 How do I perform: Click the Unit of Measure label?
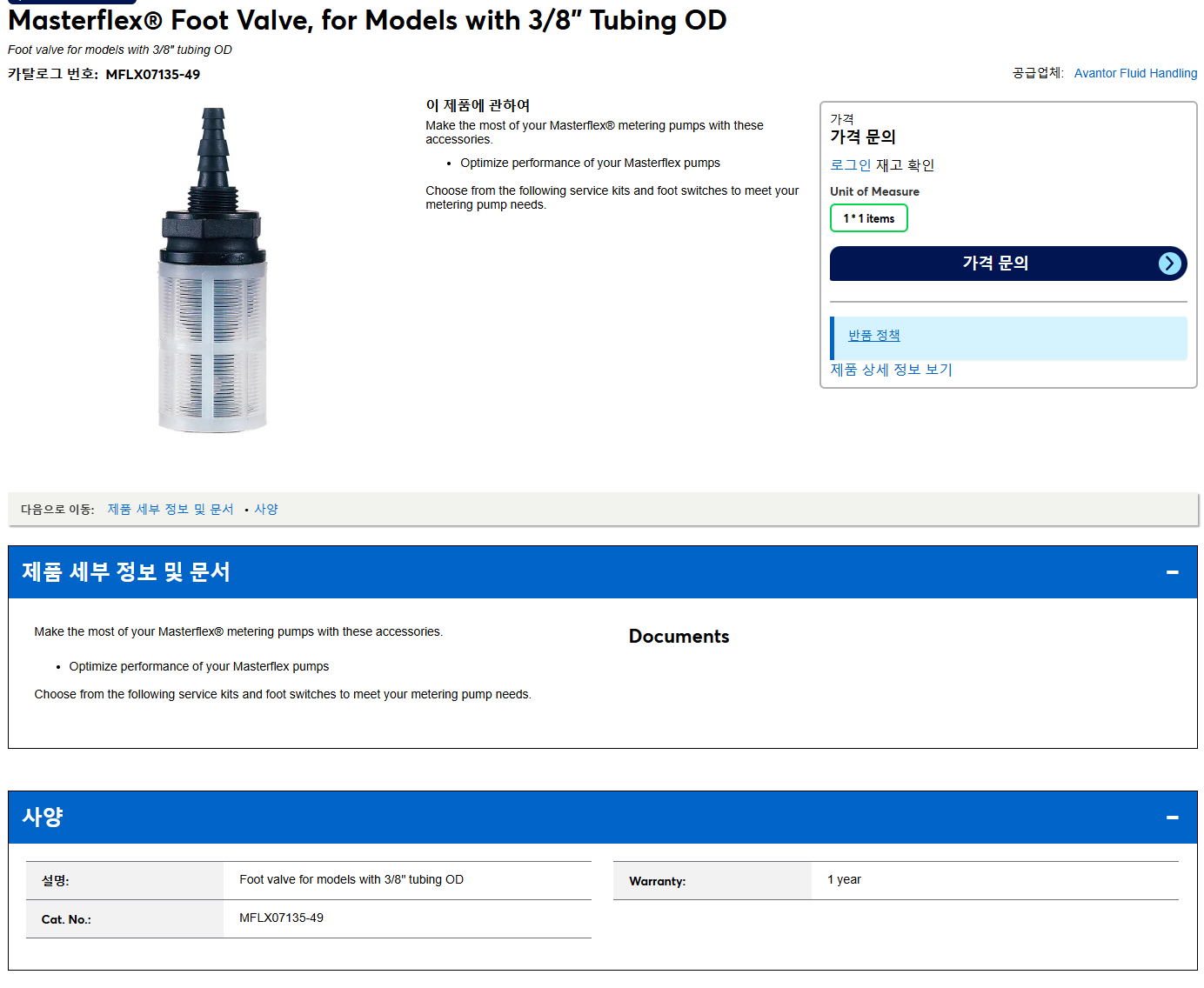(874, 191)
